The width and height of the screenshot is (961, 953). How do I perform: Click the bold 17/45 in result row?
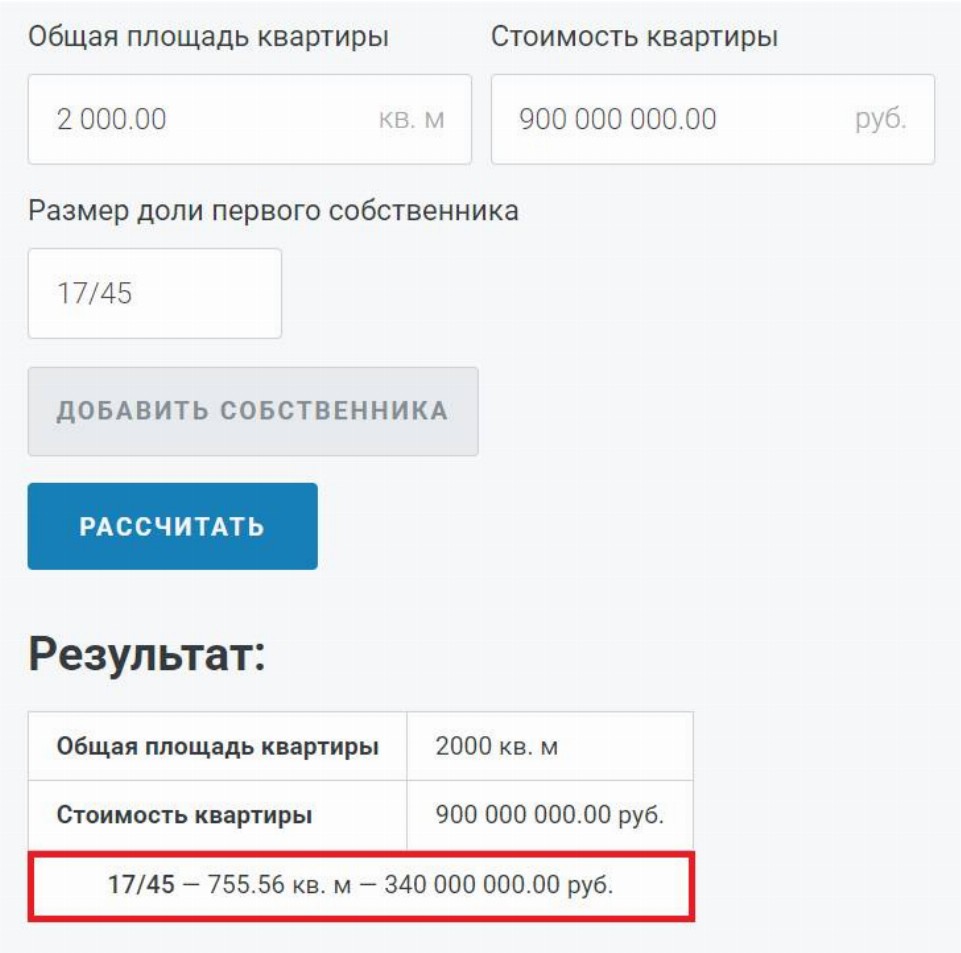coord(141,885)
